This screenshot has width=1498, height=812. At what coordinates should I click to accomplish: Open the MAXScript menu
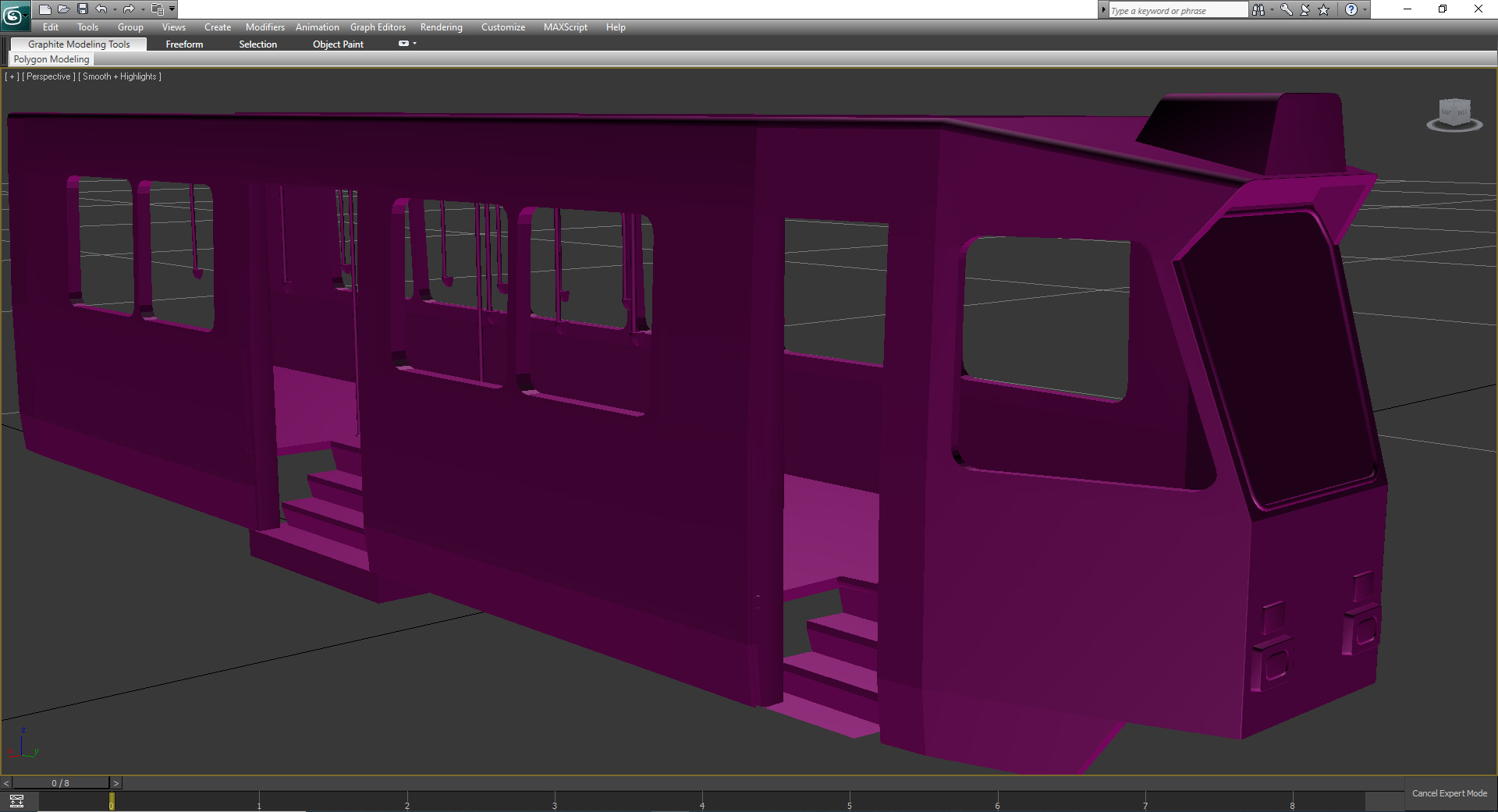tap(566, 27)
